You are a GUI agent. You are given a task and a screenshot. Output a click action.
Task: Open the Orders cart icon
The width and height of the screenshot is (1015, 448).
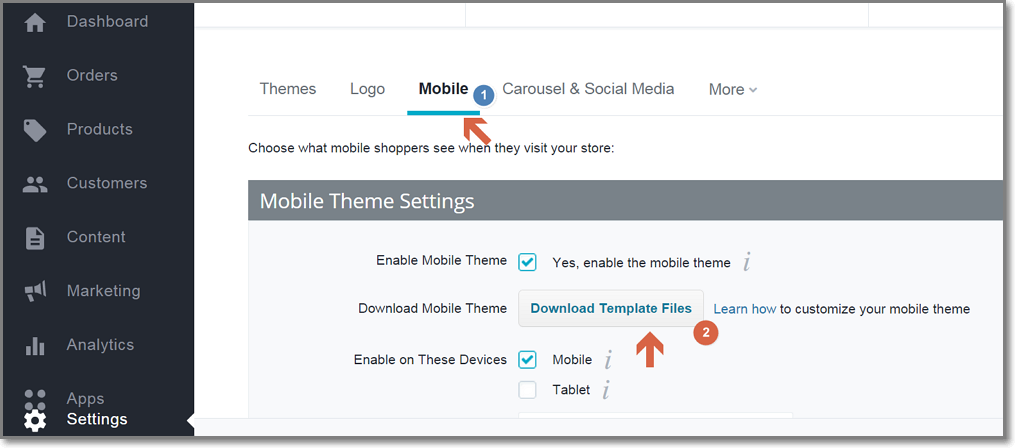pos(35,77)
